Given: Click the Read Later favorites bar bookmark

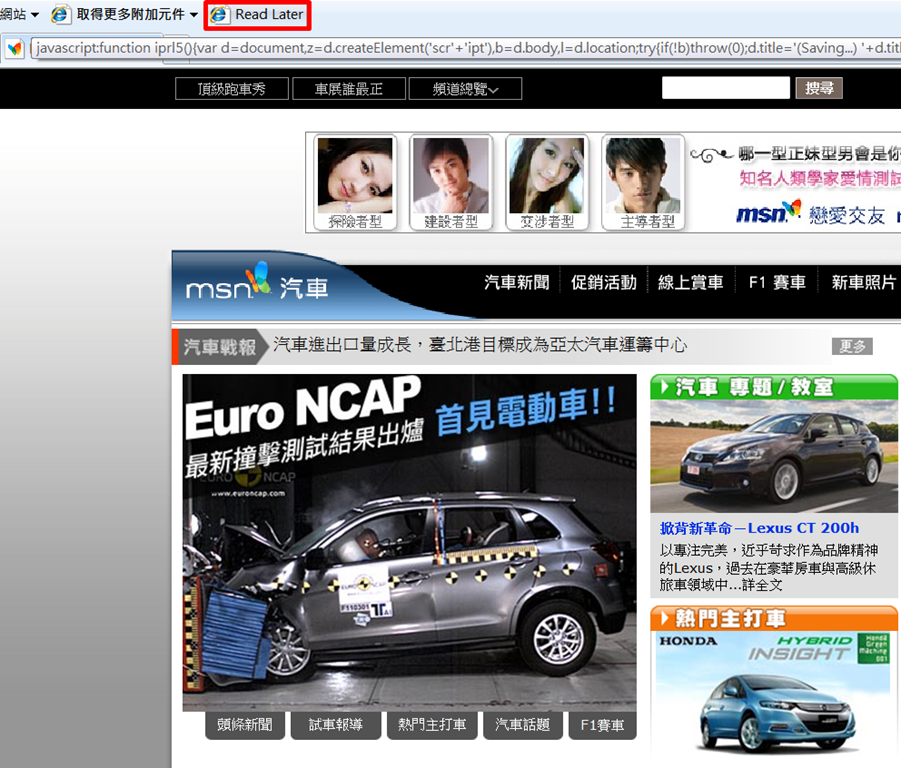Looking at the screenshot, I should pos(257,15).
